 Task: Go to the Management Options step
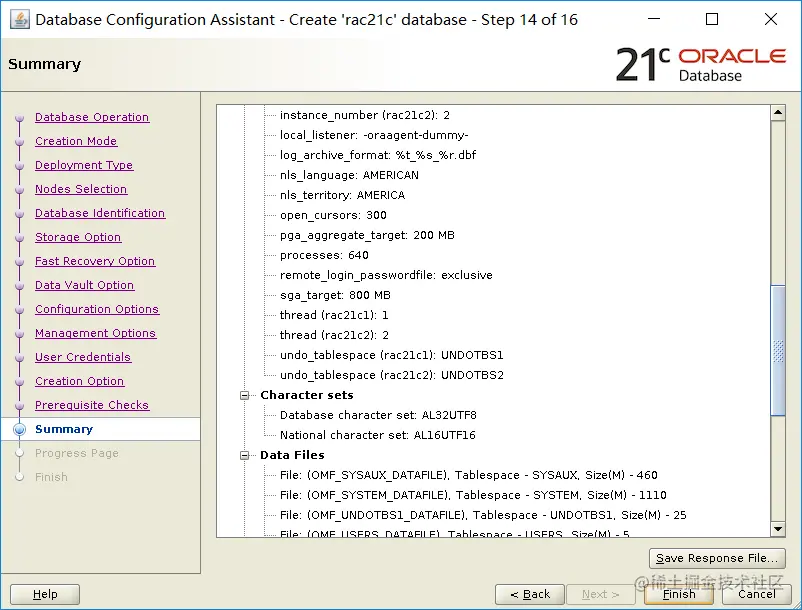point(95,333)
